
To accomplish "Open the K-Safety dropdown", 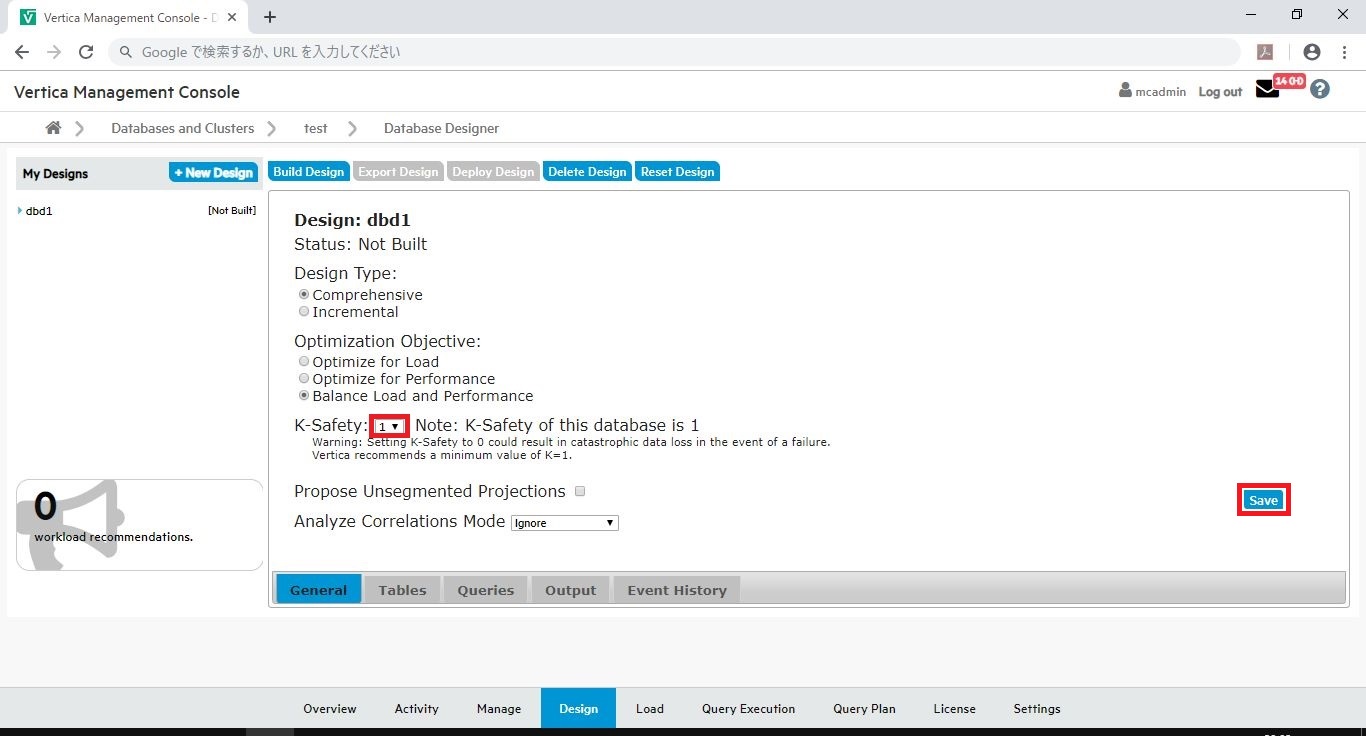I will tap(389, 426).
